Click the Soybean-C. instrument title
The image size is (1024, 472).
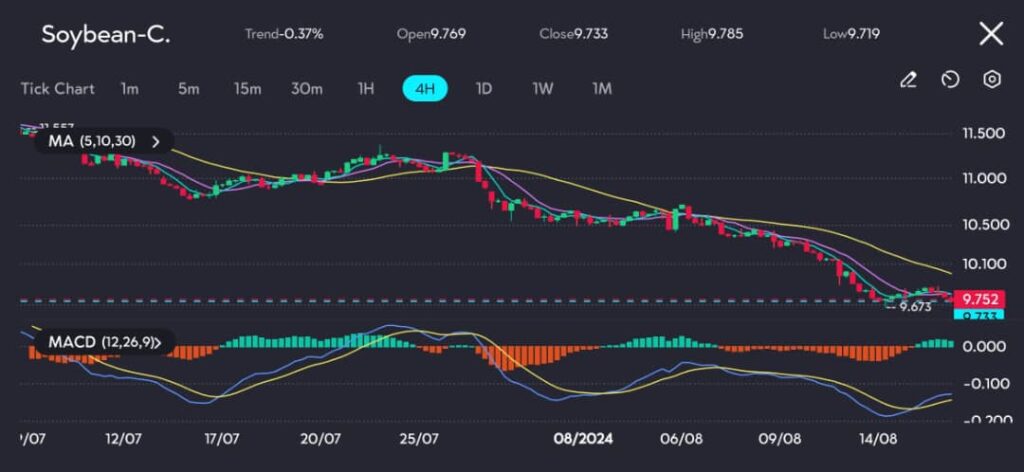106,34
